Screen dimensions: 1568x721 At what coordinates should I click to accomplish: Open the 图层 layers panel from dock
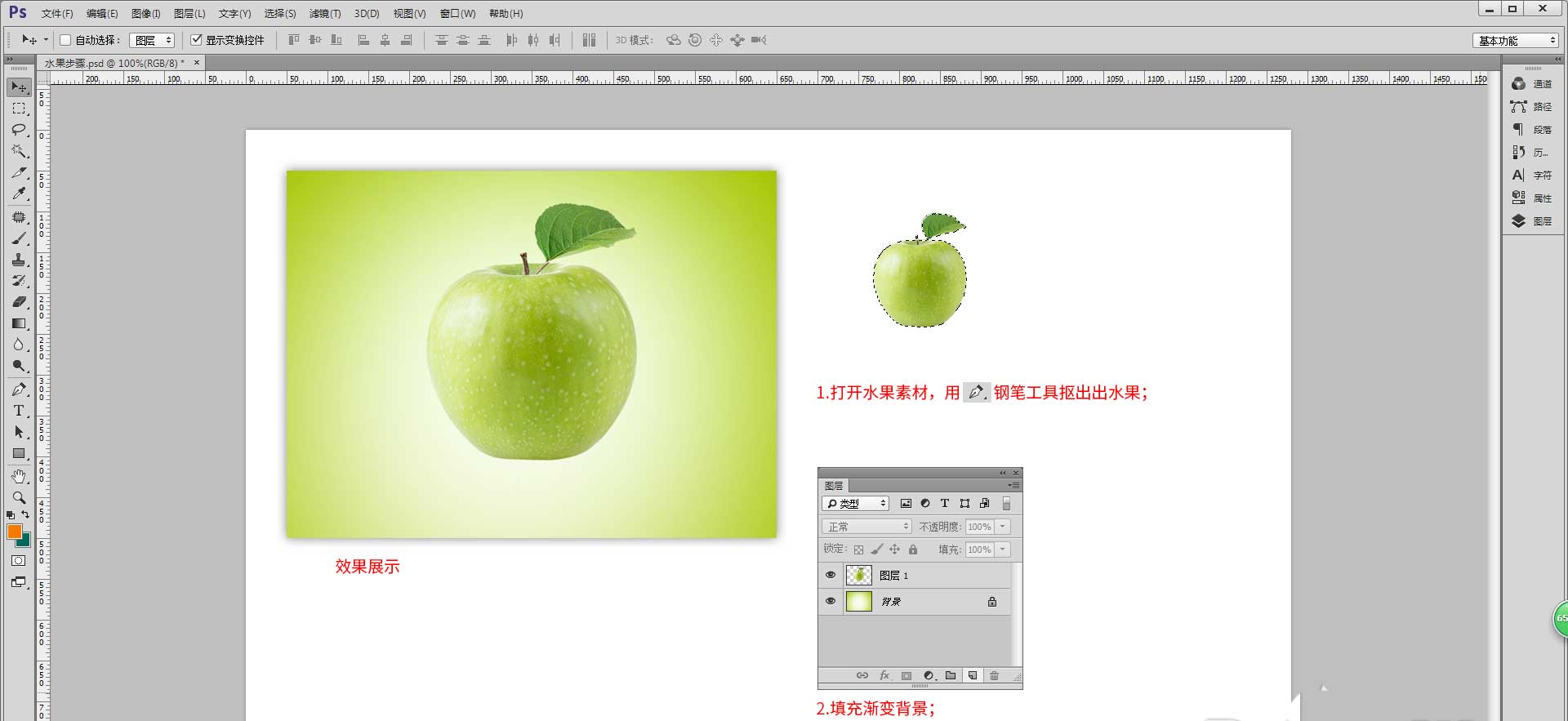click(1533, 221)
